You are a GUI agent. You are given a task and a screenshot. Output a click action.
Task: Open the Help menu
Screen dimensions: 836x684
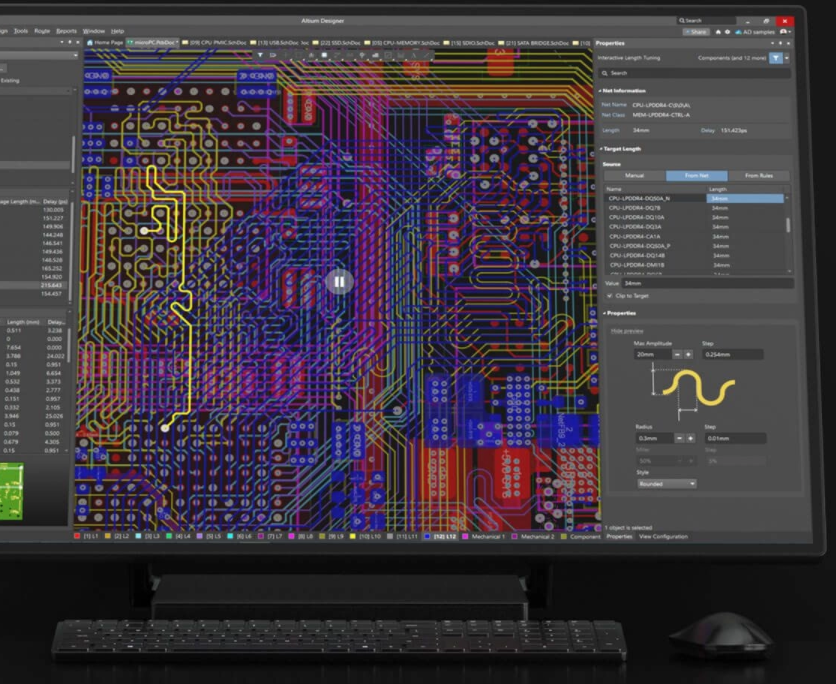[x=117, y=31]
